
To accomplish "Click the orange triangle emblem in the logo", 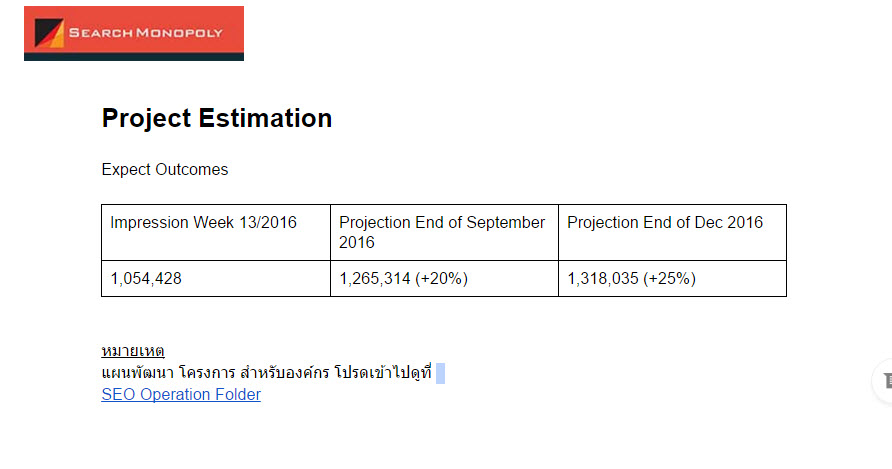I will pyautogui.click(x=49, y=33).
